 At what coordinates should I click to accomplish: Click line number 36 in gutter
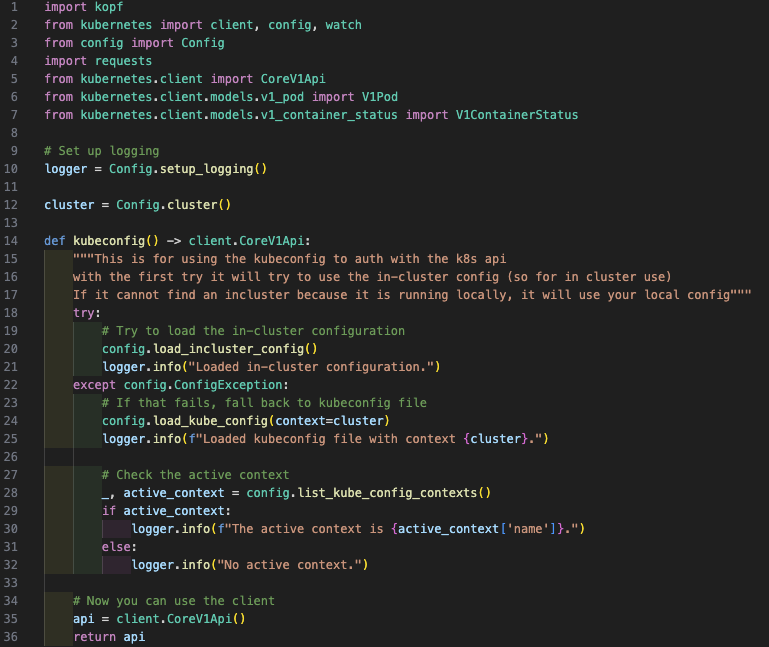click(11, 637)
